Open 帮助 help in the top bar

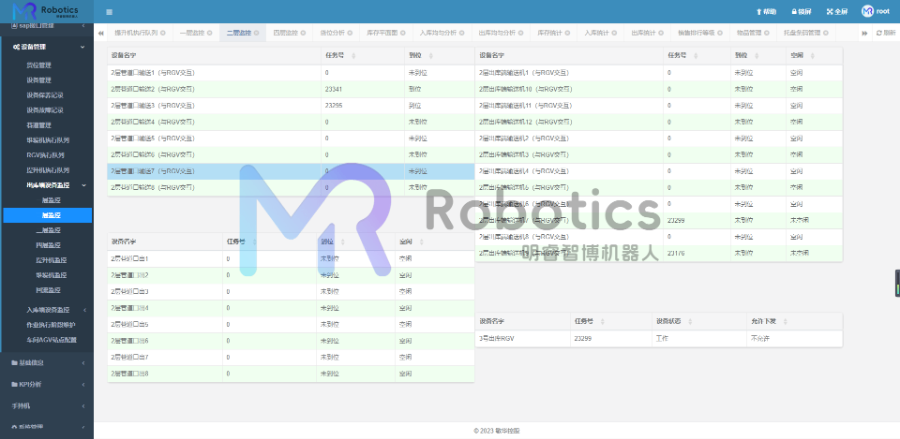pos(762,11)
